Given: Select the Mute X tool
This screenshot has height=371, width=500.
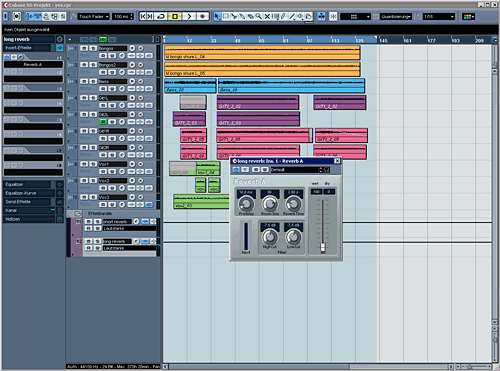Looking at the screenshot, I should (x=267, y=16).
